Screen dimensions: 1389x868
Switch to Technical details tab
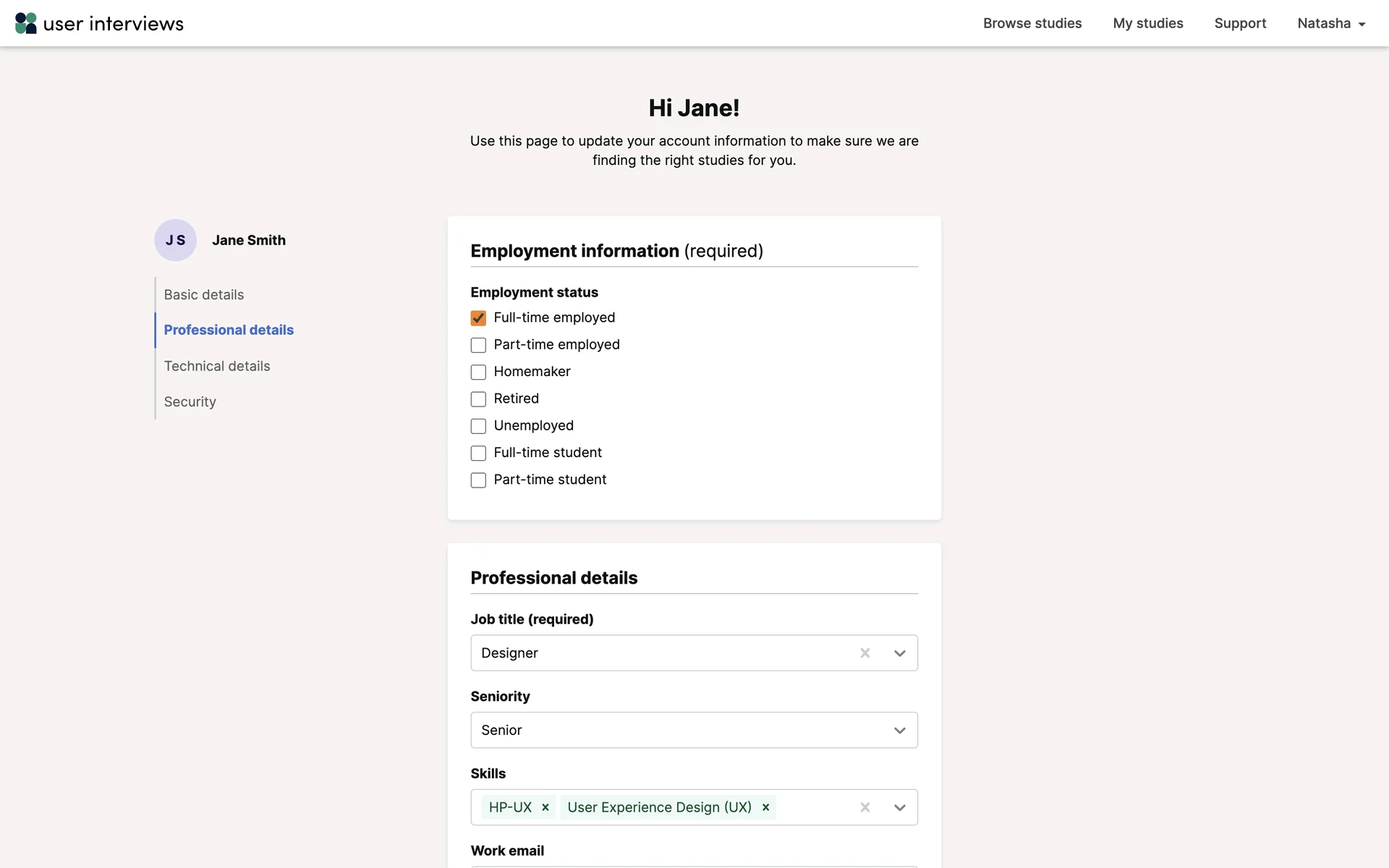point(217,366)
